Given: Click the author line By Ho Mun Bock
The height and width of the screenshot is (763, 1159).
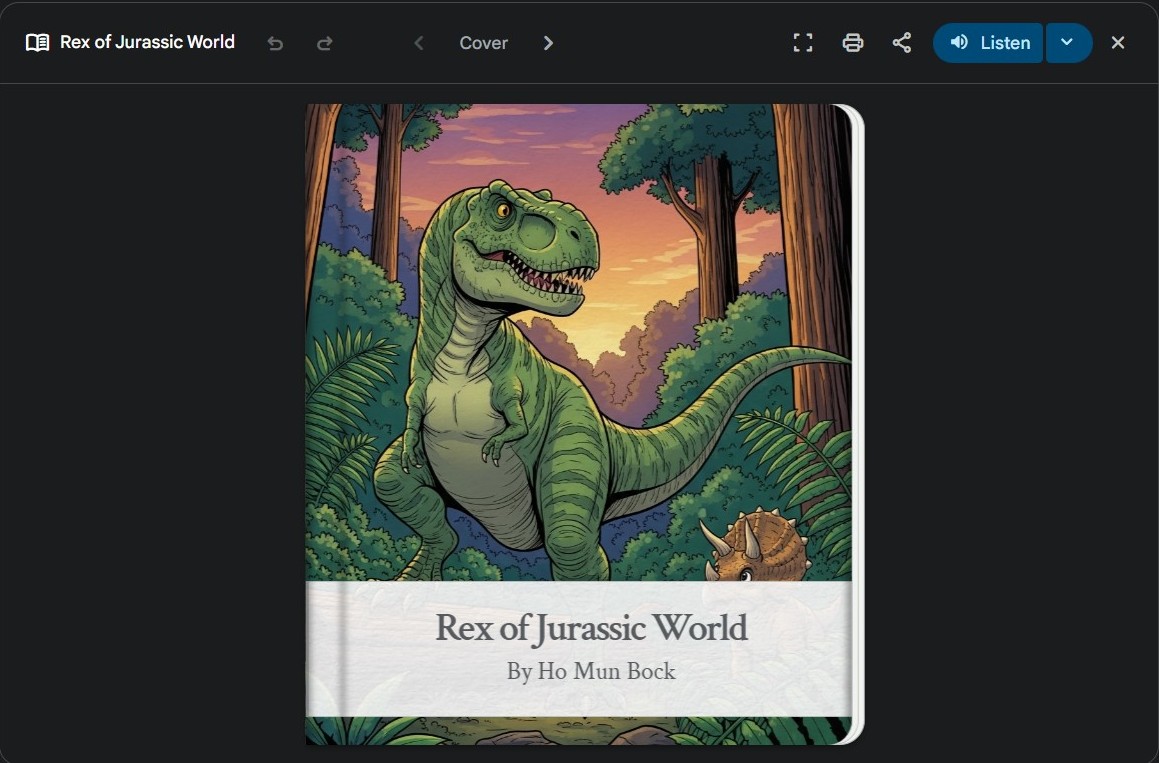Looking at the screenshot, I should tap(591, 671).
